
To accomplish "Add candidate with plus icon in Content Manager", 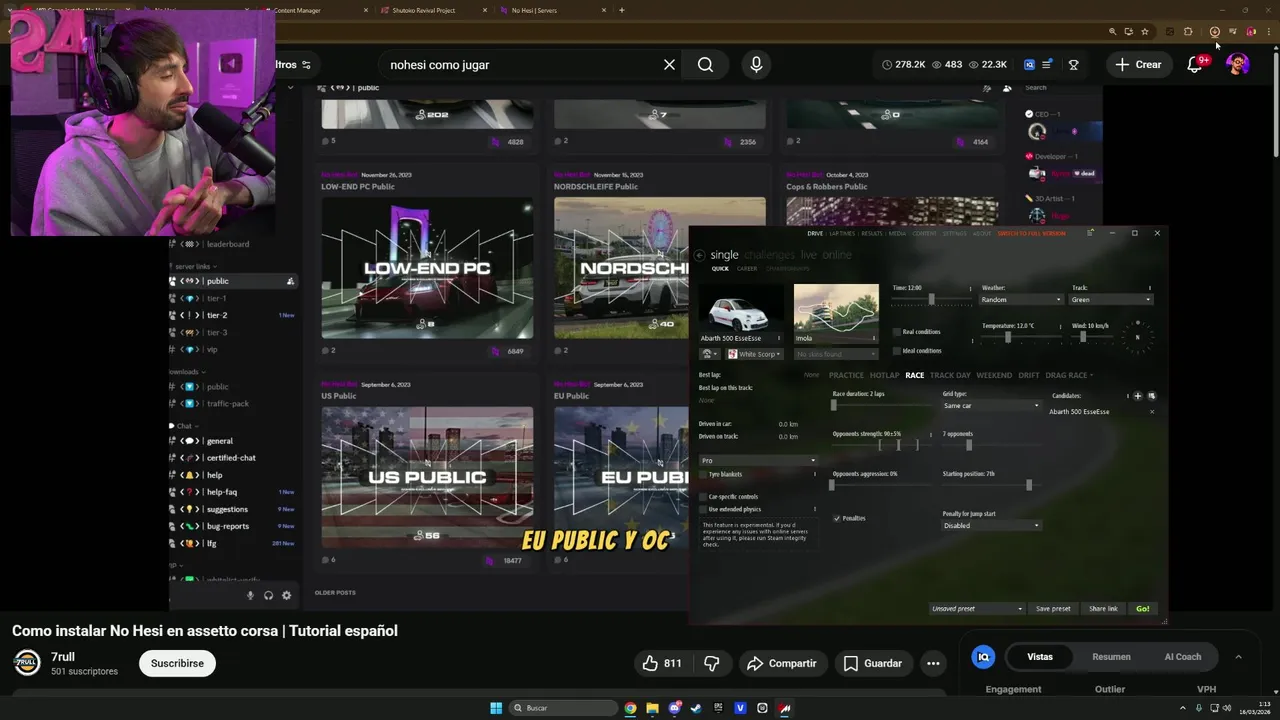I will coord(1137,396).
